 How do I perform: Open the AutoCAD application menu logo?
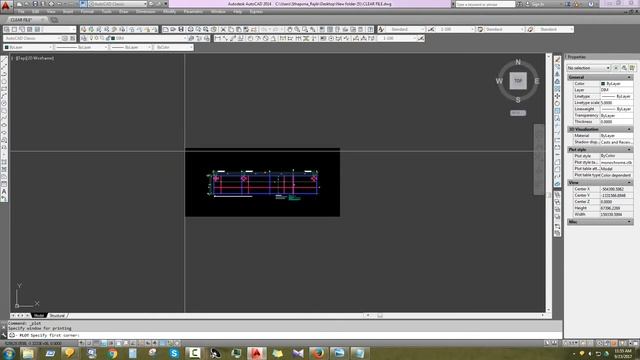tap(5, 5)
